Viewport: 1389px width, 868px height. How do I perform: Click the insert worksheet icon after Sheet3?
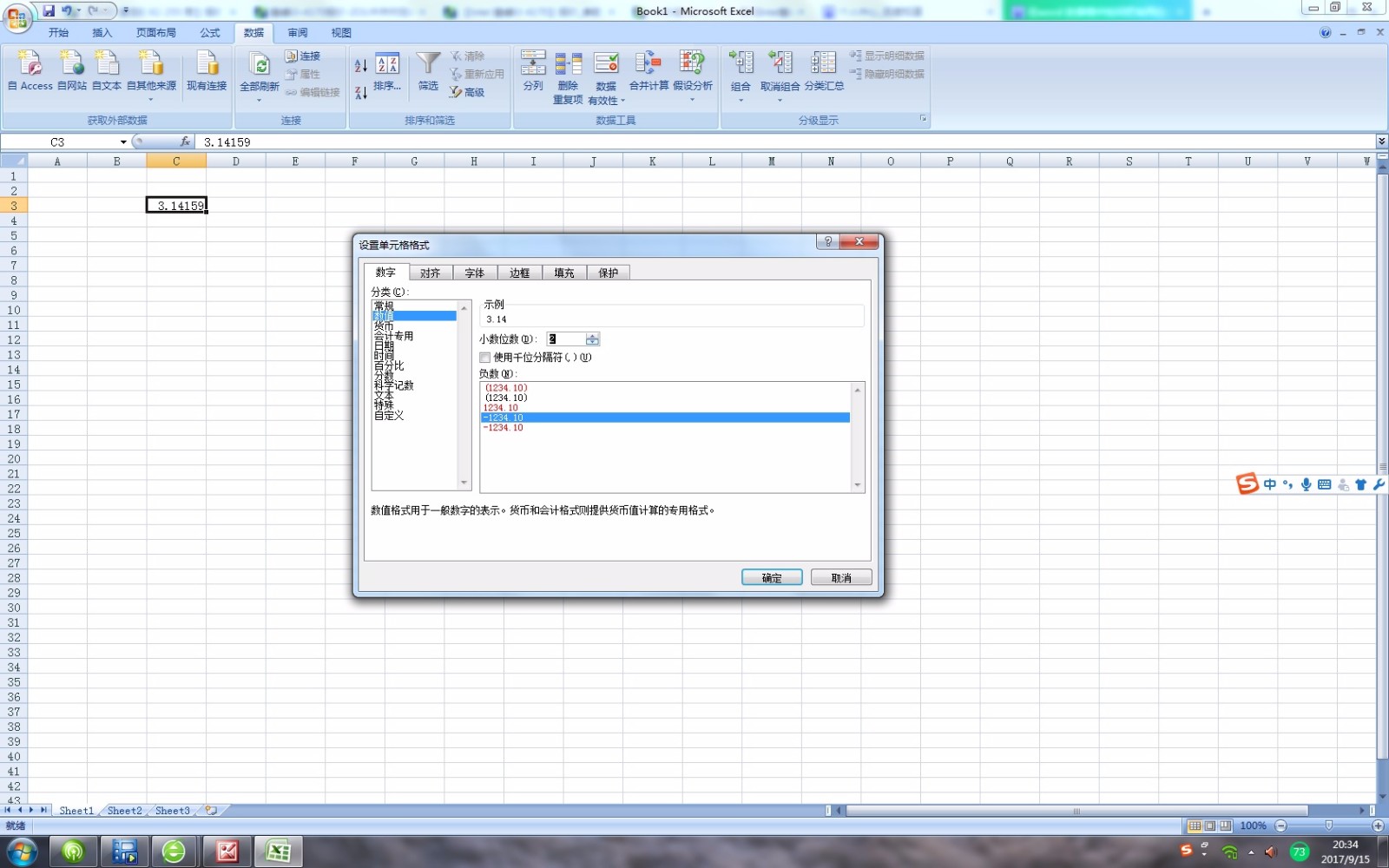(211, 810)
